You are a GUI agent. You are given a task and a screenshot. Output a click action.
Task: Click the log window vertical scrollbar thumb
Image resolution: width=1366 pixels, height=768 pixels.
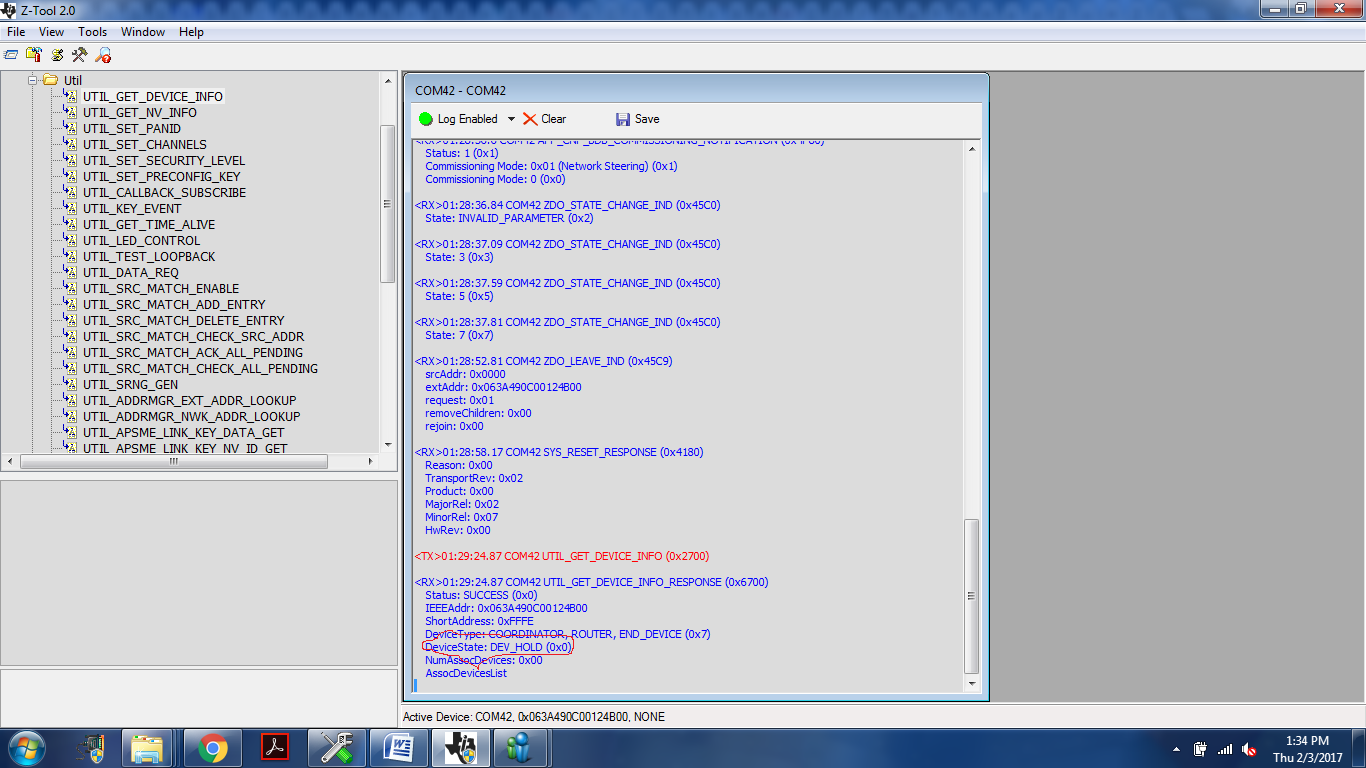[971, 596]
